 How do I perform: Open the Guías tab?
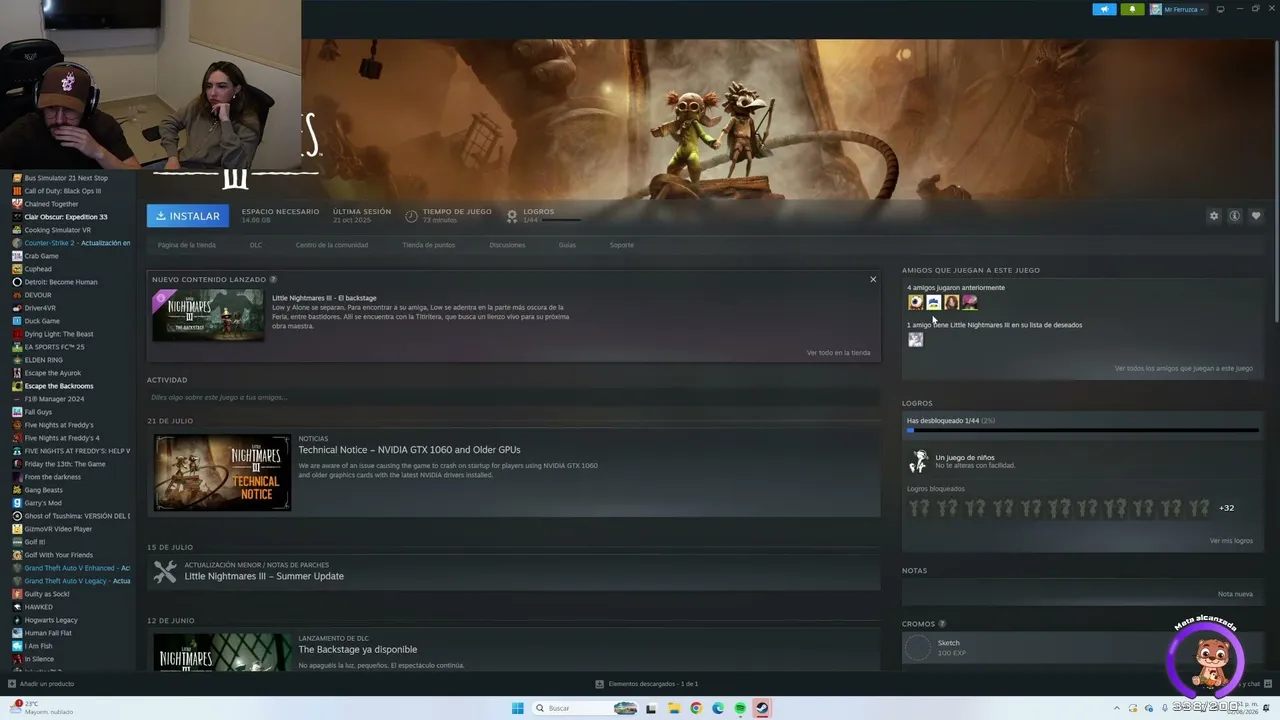pyautogui.click(x=567, y=245)
